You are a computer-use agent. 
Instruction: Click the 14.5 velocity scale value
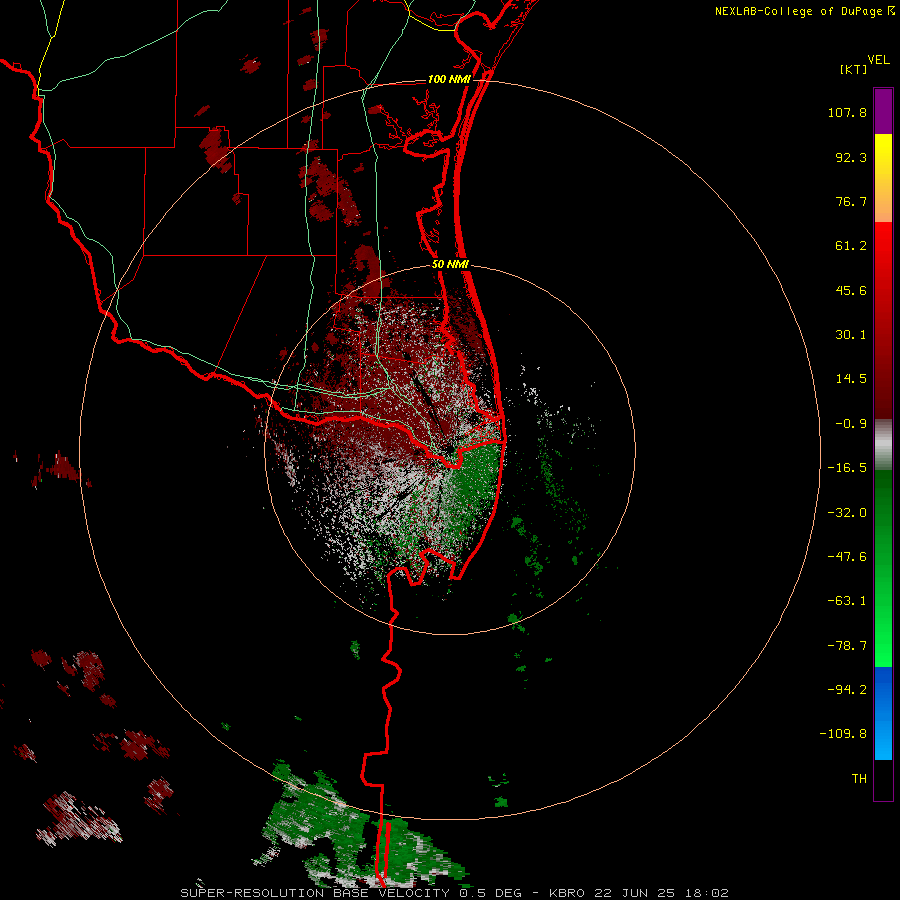tap(851, 379)
